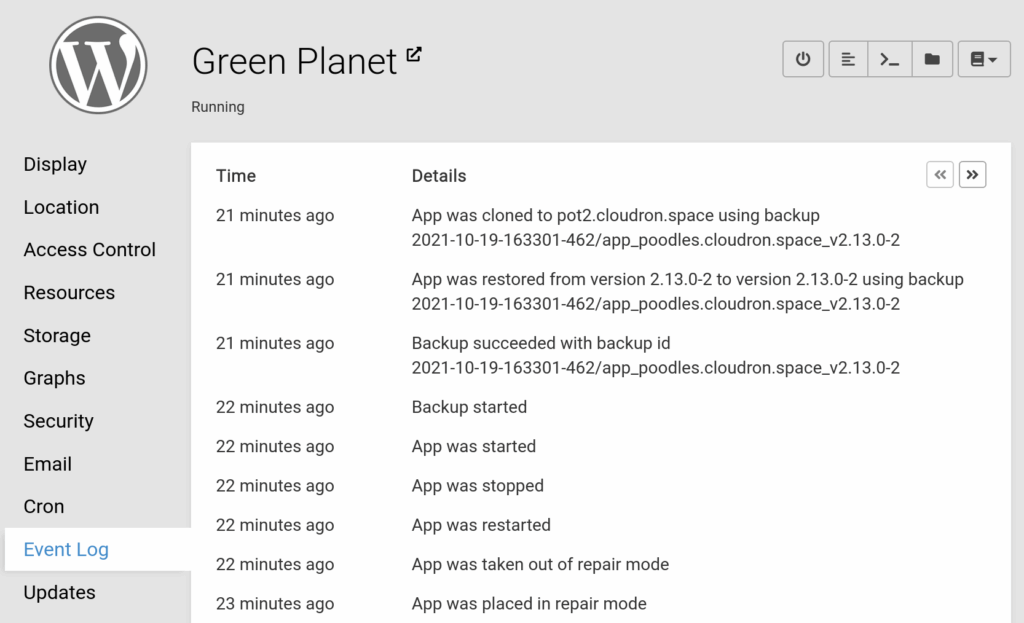Open Green Planet external link icon
Image resolution: width=1024 pixels, height=623 pixels.
coord(413,55)
